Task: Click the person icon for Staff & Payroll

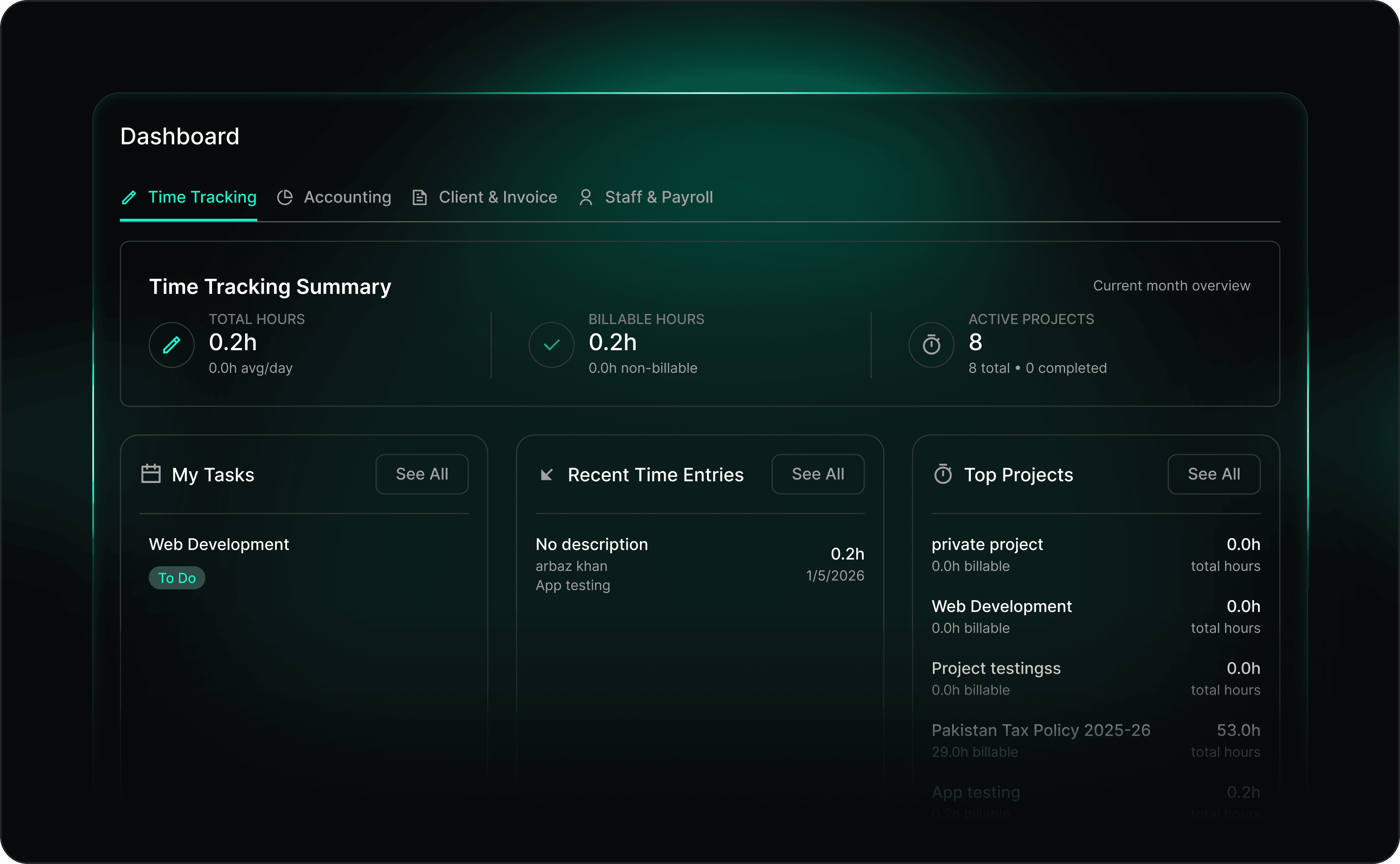Action: (x=586, y=198)
